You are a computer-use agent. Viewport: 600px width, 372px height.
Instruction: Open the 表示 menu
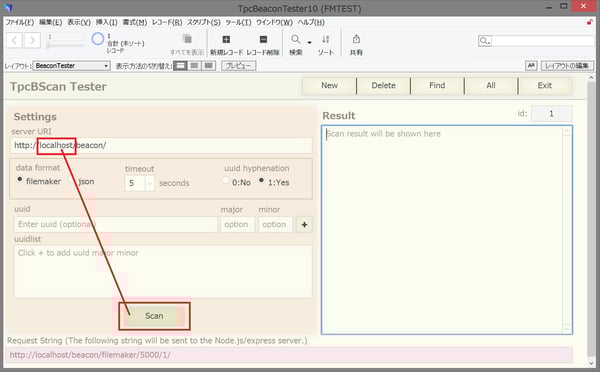pos(79,22)
